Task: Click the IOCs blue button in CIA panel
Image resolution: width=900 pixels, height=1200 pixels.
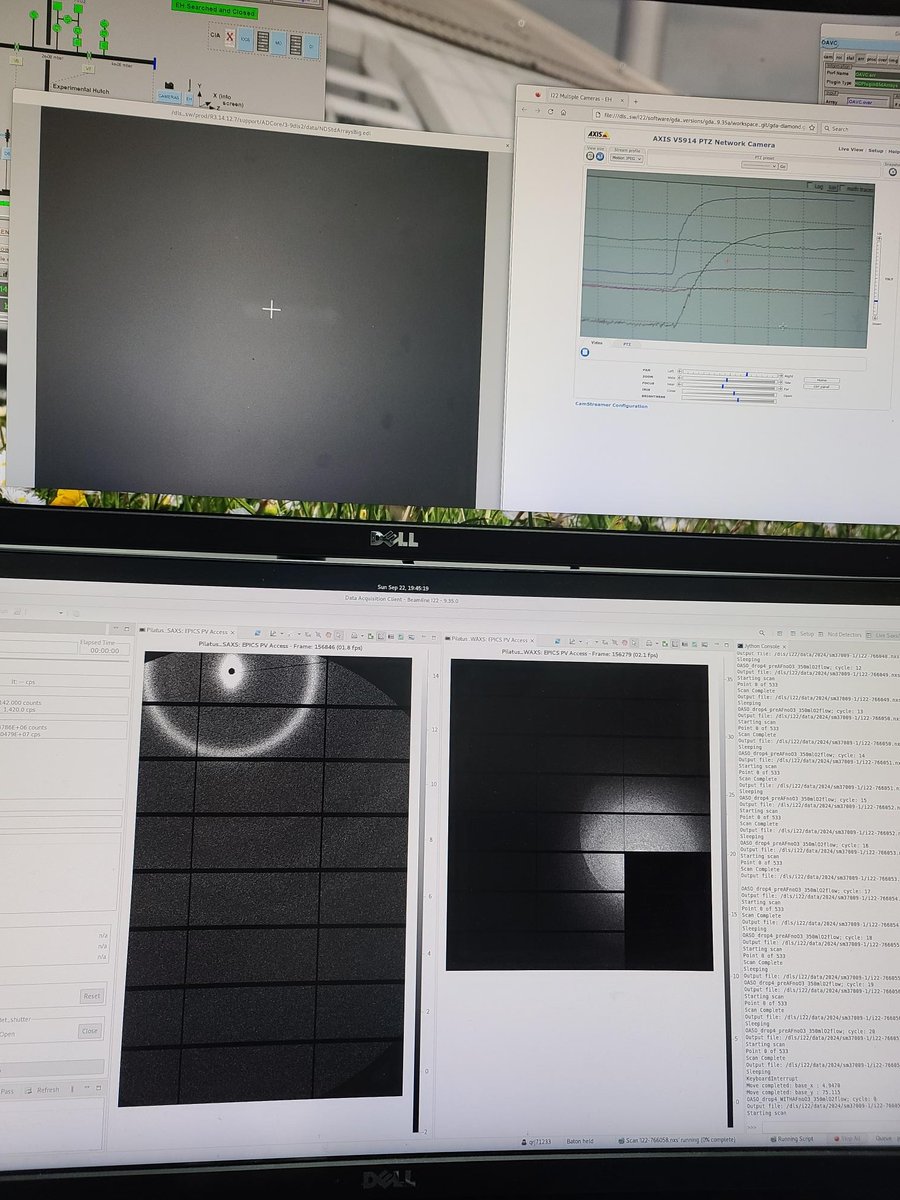Action: tap(245, 38)
